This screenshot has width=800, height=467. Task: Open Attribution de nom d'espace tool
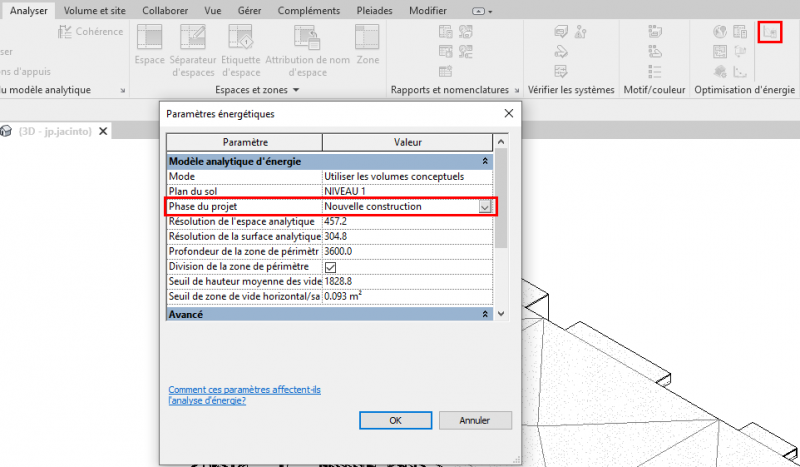pyautogui.click(x=307, y=51)
